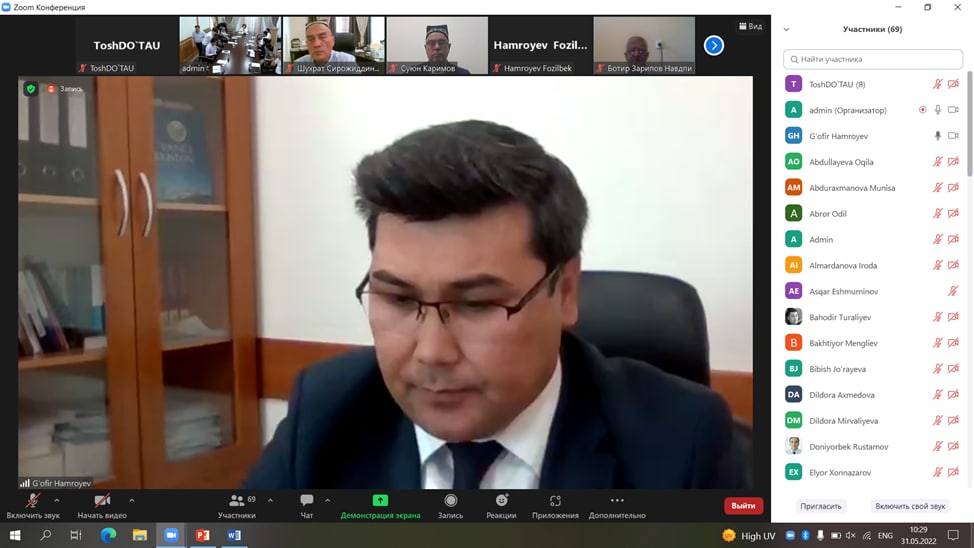Click Включить свой звук button
974x548 pixels.
pos(910,506)
